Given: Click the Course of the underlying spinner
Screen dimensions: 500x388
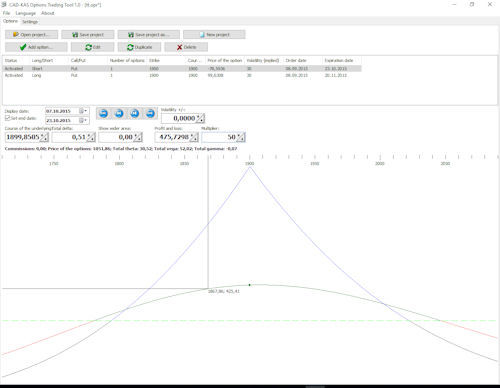Looking at the screenshot, I should click(x=44, y=137).
